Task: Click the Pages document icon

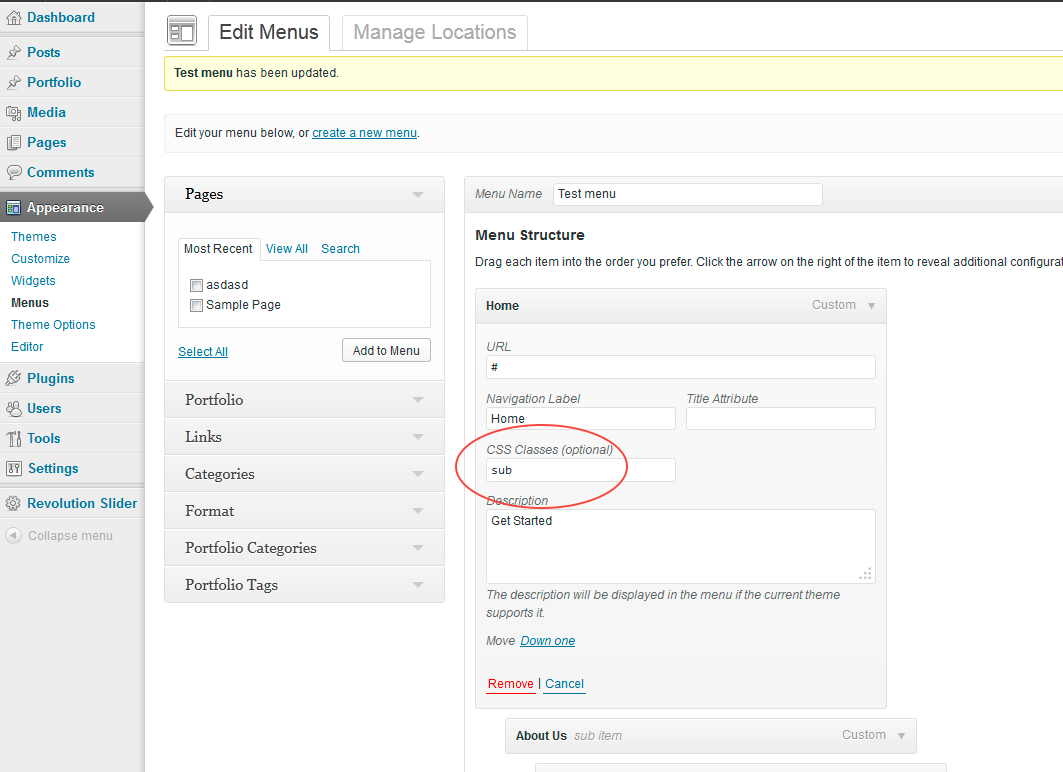Action: click(x=13, y=142)
